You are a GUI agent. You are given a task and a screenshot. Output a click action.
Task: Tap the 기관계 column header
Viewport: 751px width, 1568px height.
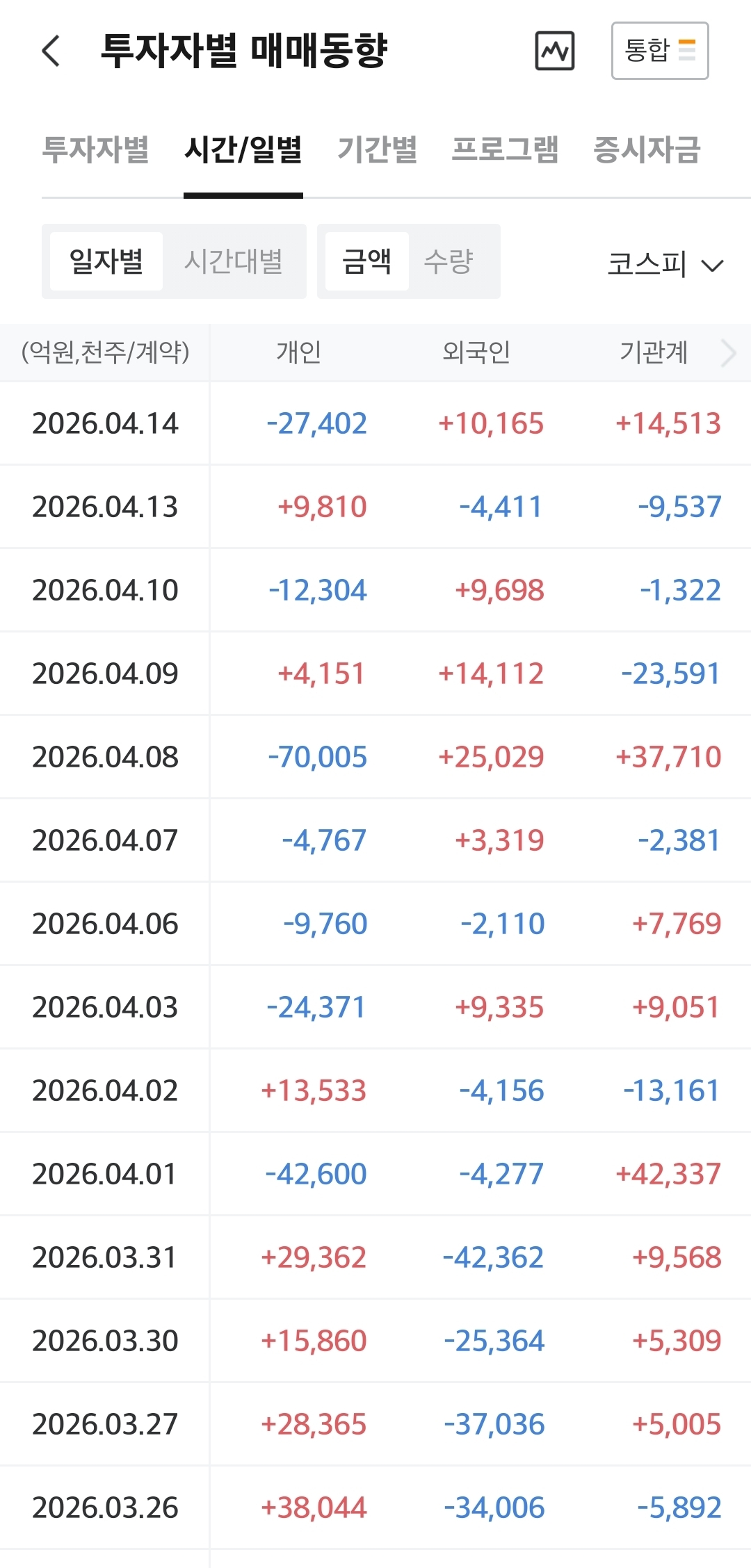point(654,352)
